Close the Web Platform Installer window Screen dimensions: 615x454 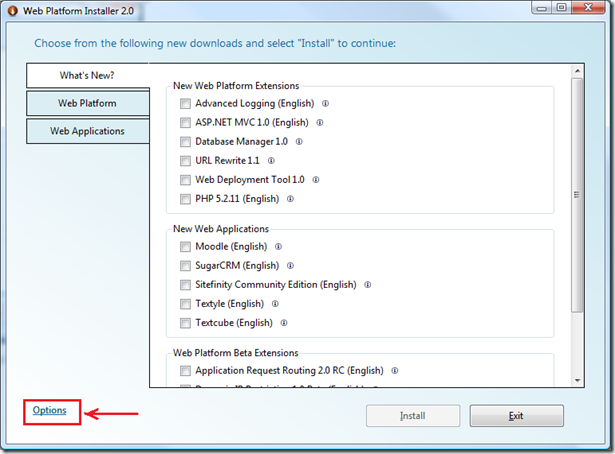coord(588,8)
